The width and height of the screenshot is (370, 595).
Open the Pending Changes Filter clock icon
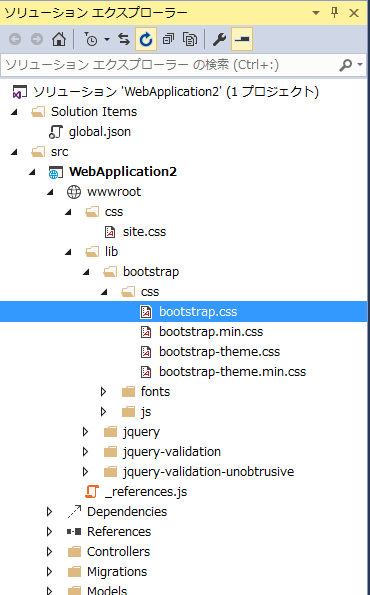pyautogui.click(x=91, y=39)
